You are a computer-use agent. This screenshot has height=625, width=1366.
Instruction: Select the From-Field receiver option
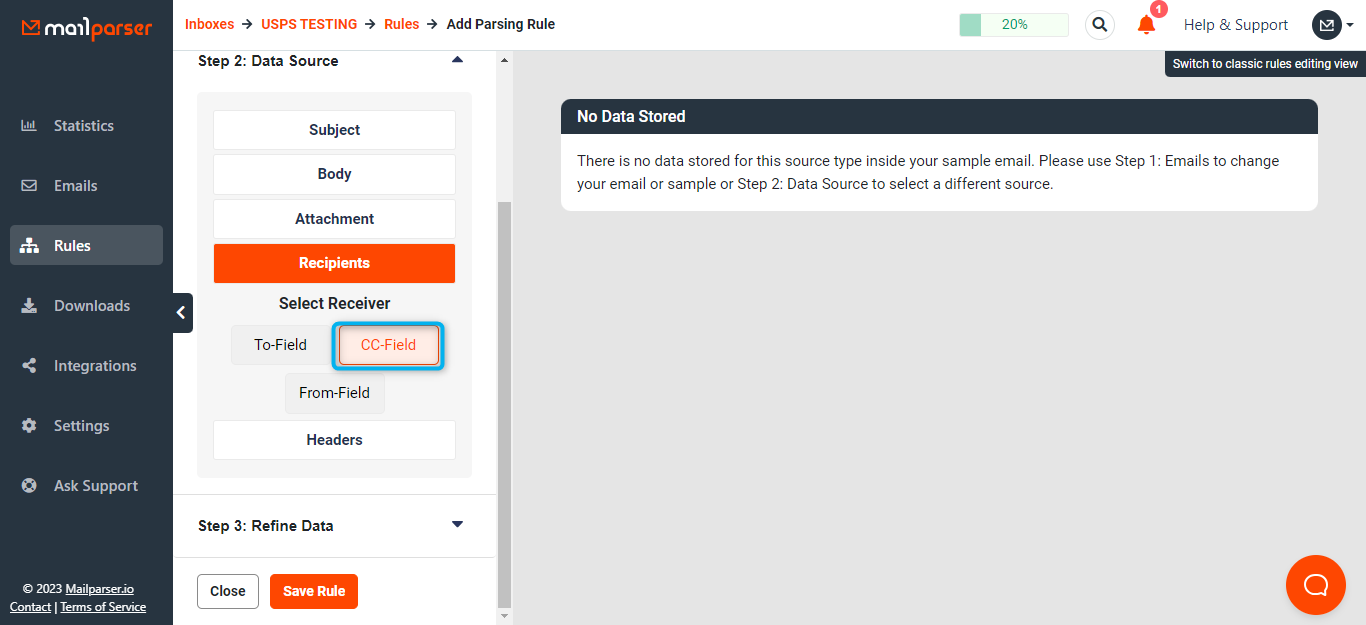pyautogui.click(x=334, y=393)
